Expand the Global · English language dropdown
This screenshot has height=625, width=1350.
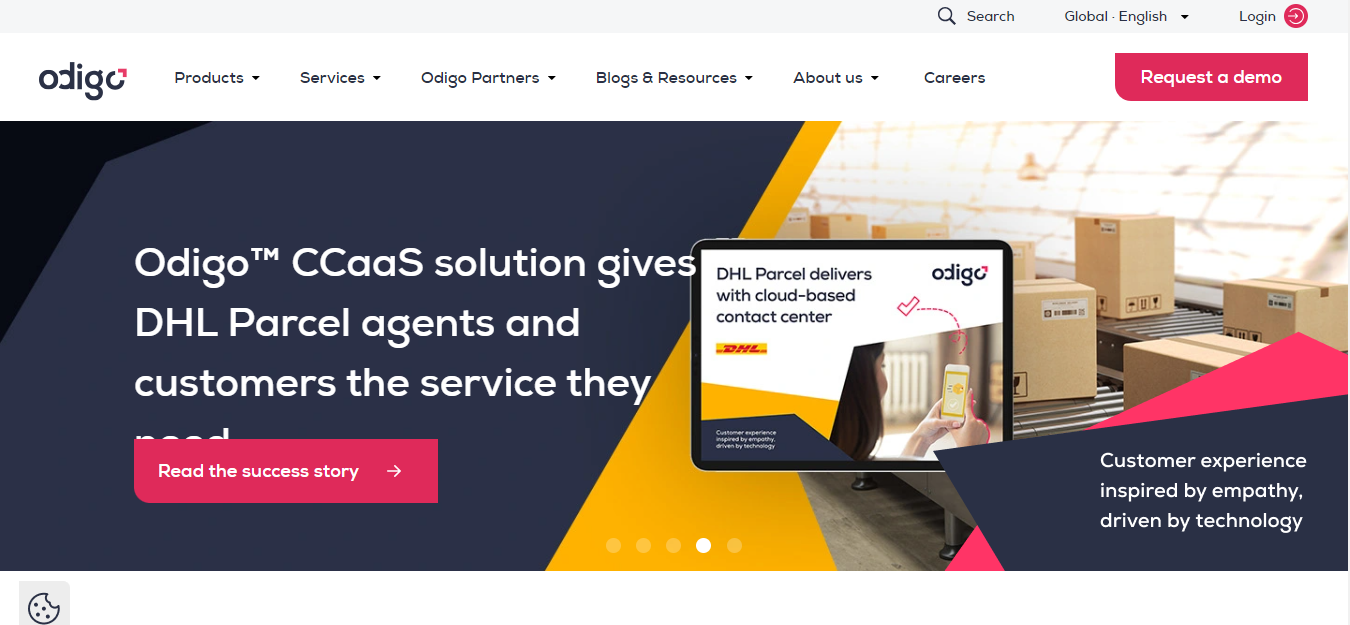coord(1127,16)
